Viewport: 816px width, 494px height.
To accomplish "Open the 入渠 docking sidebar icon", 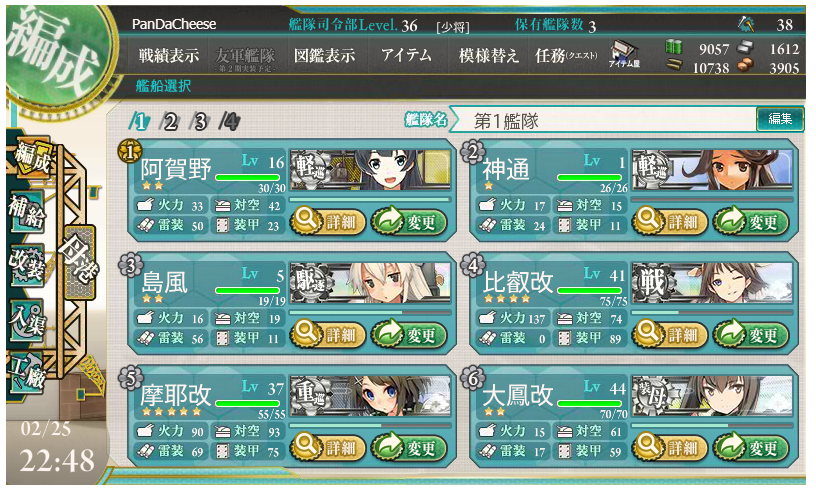I will click(x=27, y=320).
